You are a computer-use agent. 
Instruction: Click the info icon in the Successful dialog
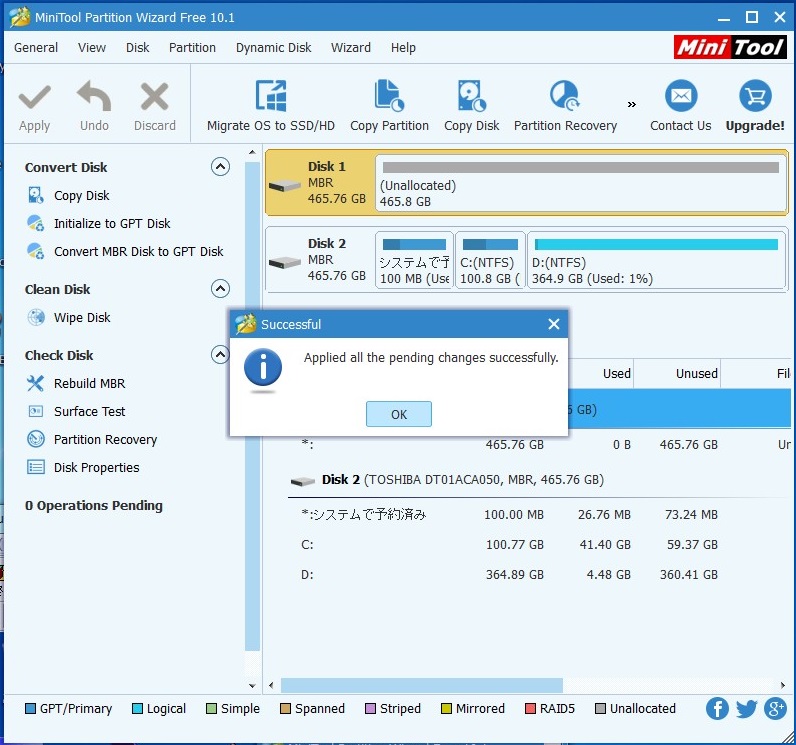pos(263,367)
